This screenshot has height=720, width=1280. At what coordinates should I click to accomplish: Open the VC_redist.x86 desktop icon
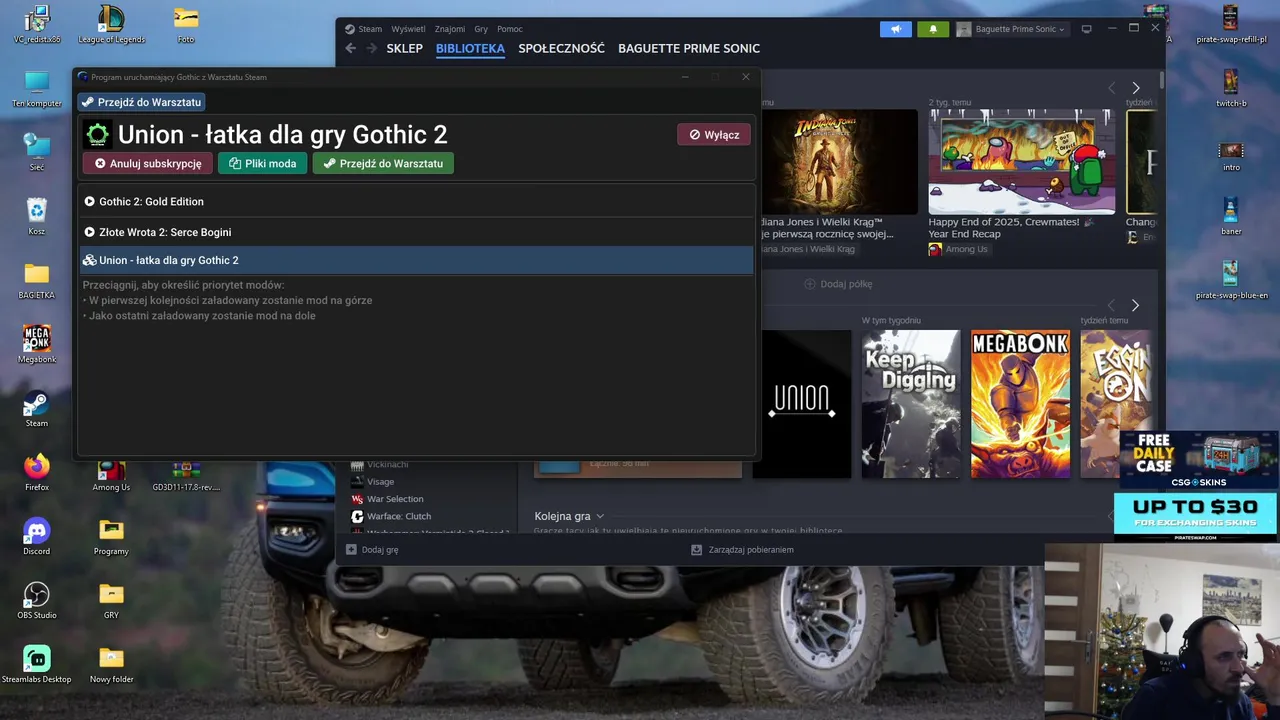click(37, 25)
